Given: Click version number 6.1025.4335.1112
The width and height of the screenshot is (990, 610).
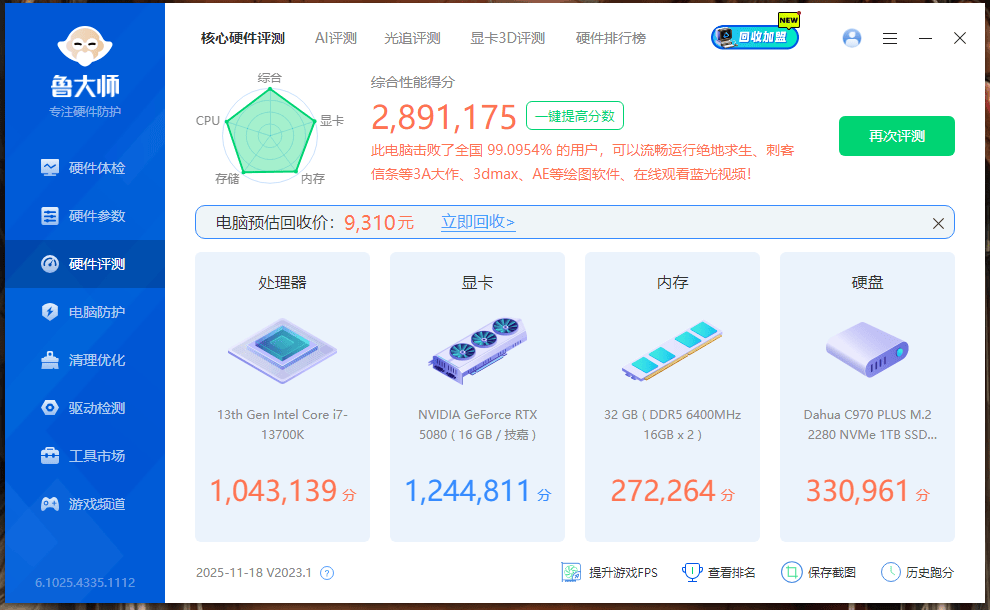Looking at the screenshot, I should 85,582.
